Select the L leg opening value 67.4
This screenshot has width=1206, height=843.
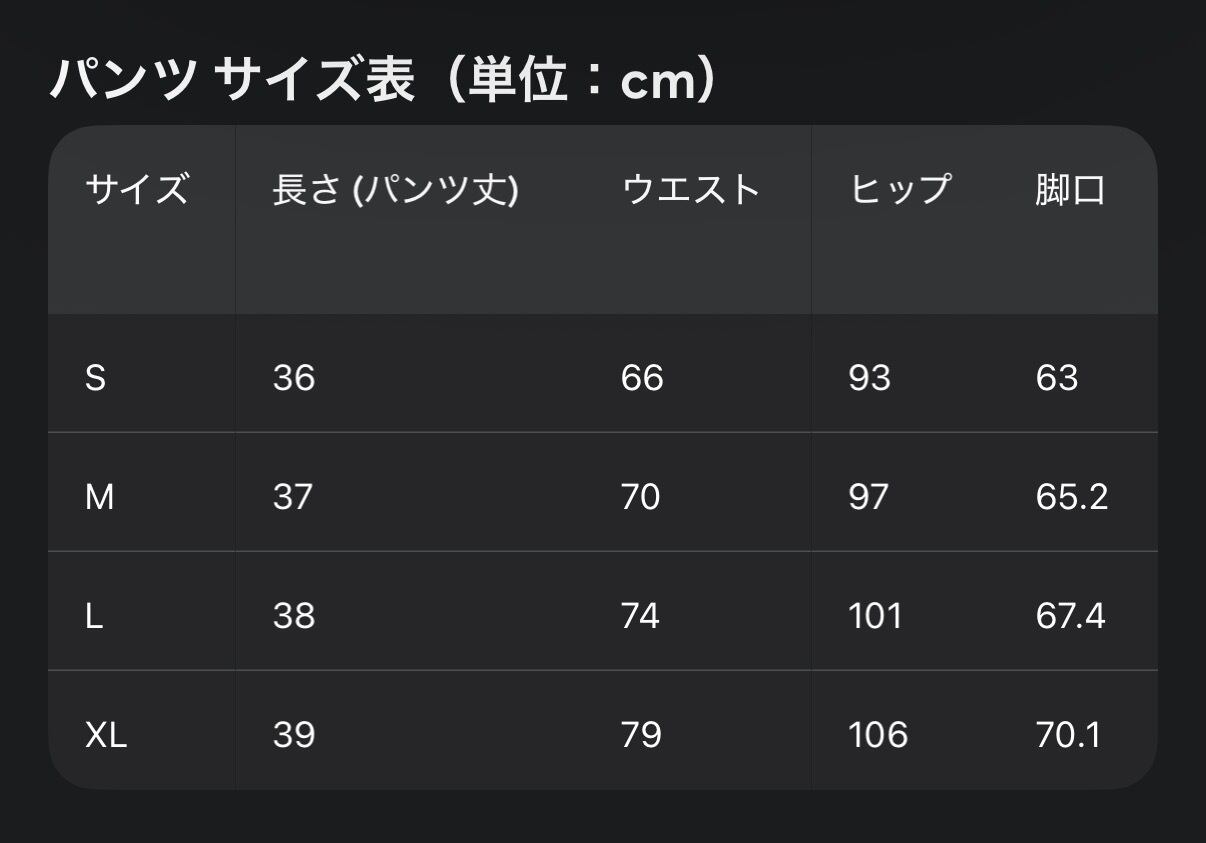tap(1071, 616)
